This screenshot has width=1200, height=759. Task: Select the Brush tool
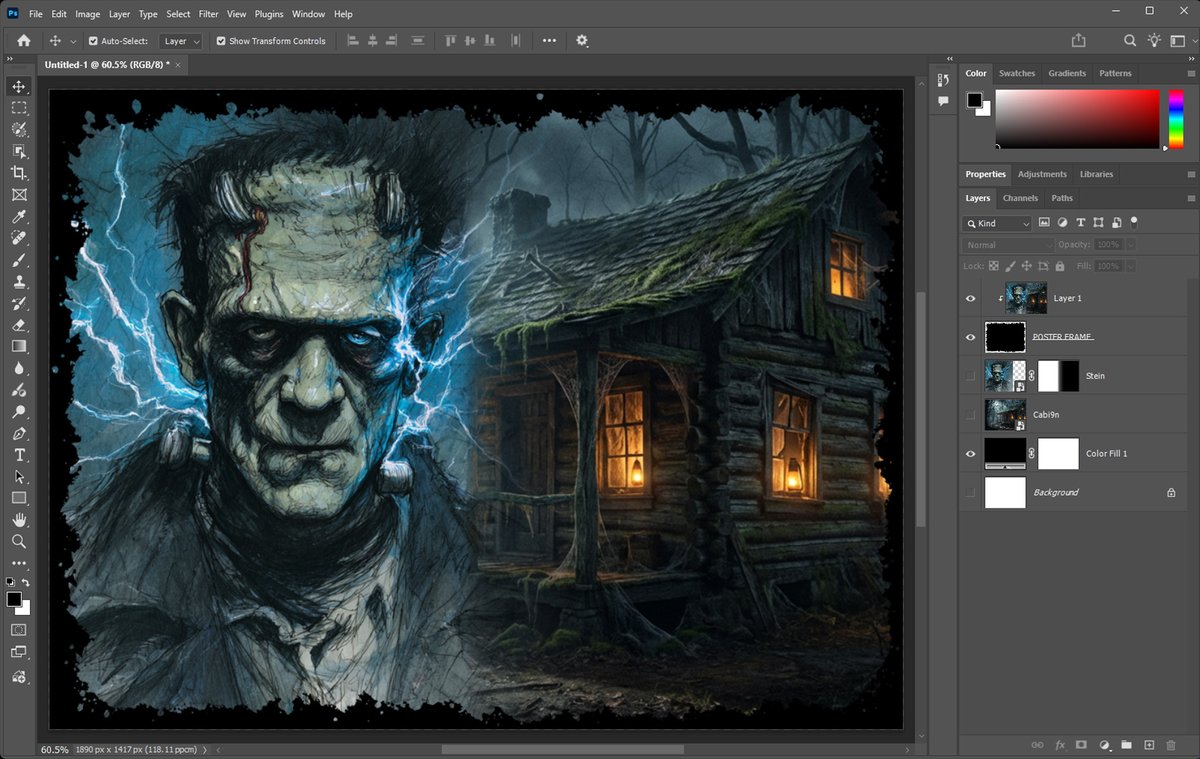click(x=18, y=260)
